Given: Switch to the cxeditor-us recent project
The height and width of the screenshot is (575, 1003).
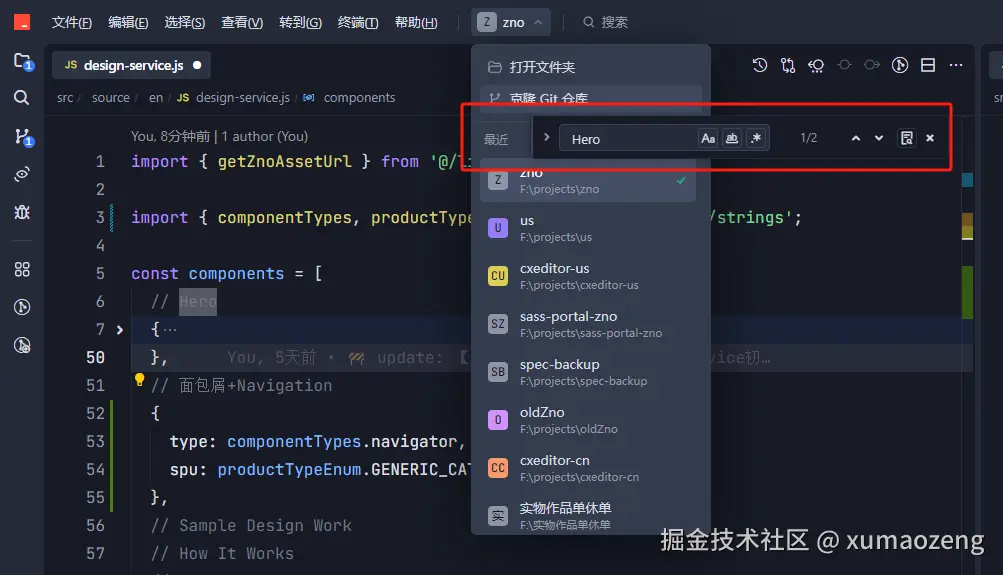Looking at the screenshot, I should (x=588, y=276).
